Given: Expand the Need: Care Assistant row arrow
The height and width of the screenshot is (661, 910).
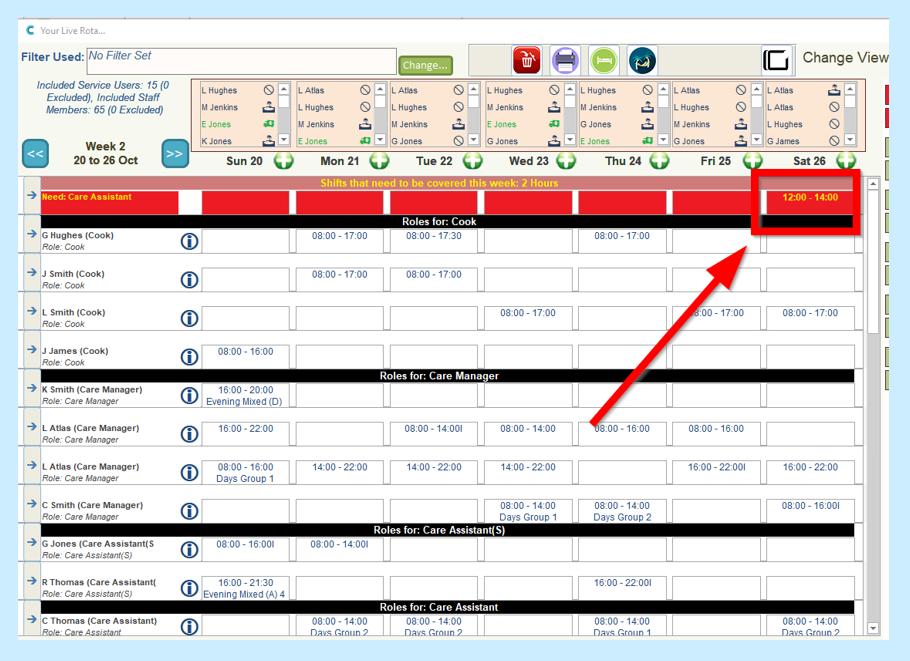Looking at the screenshot, I should (x=31, y=196).
